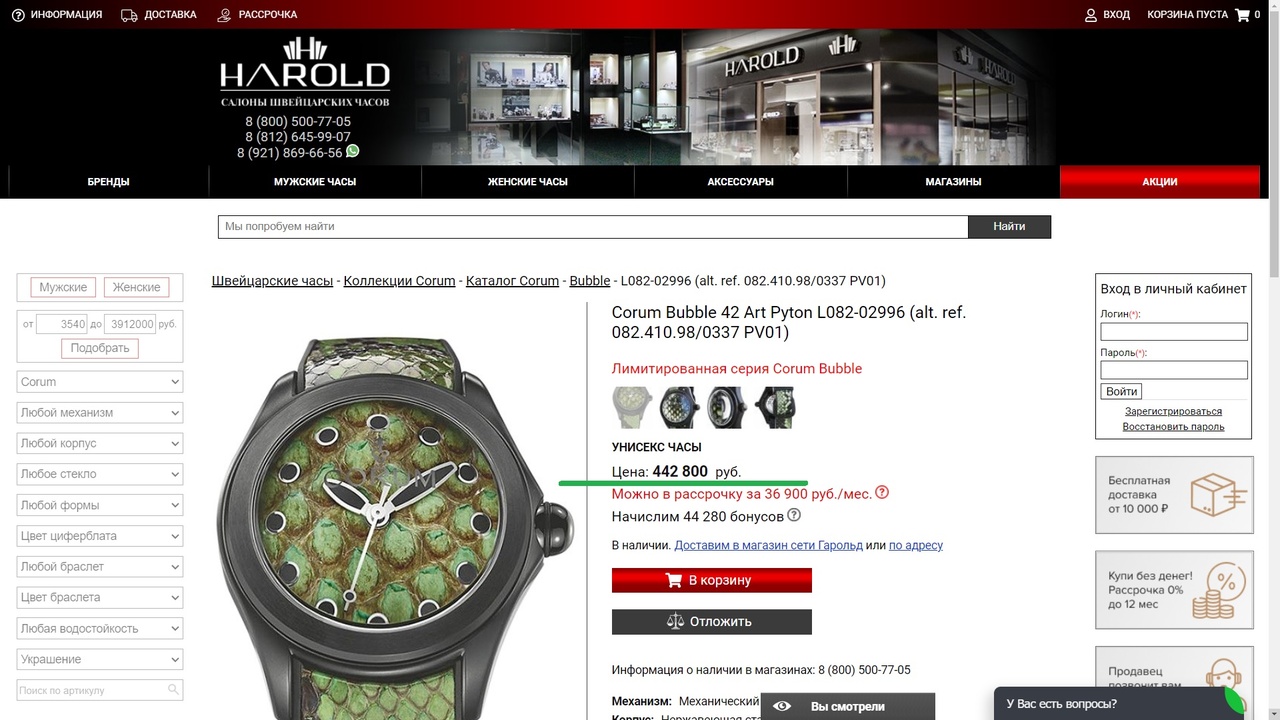Image resolution: width=1280 pixels, height=720 pixels.
Task: Add watch with В корзину button
Action: [712, 580]
